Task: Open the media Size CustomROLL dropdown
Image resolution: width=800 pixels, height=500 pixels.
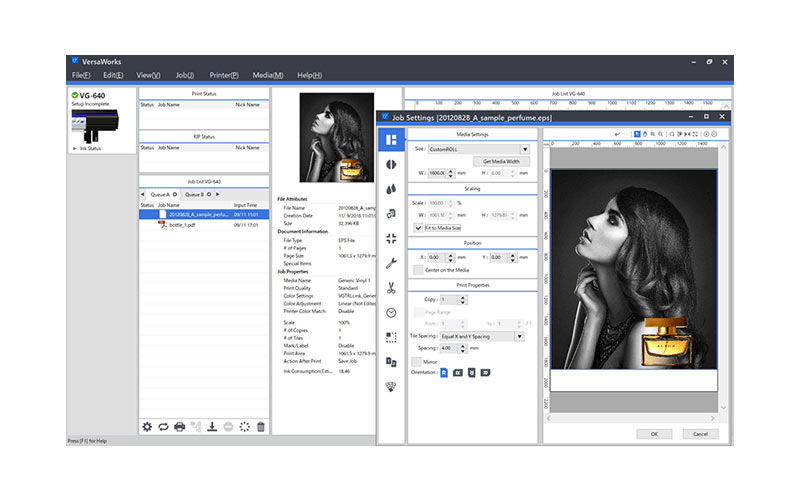Action: [x=478, y=149]
